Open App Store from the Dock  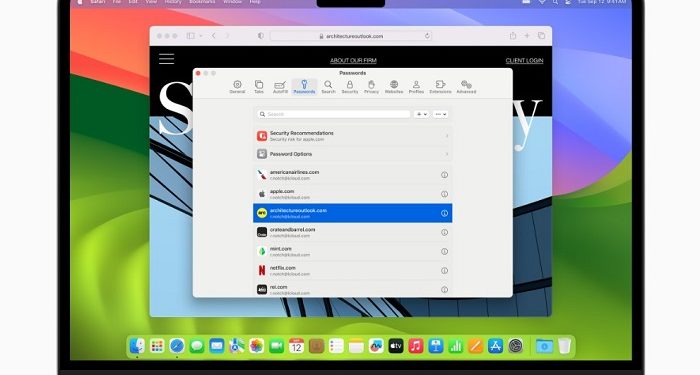click(495, 346)
